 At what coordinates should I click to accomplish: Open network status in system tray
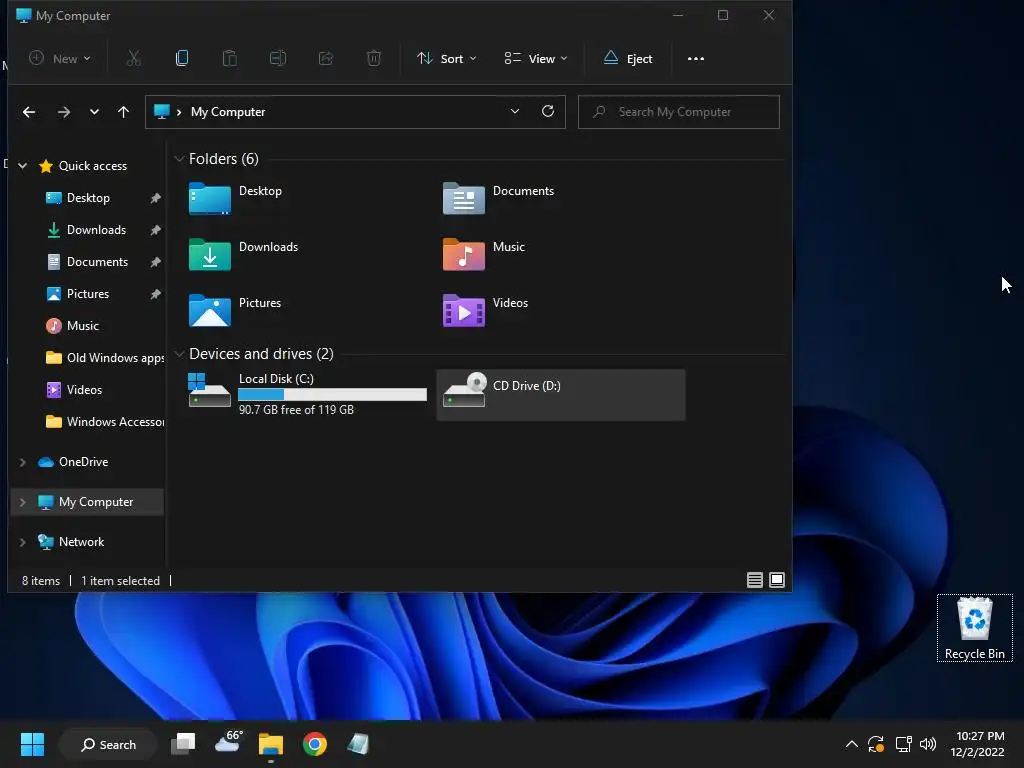click(x=903, y=744)
